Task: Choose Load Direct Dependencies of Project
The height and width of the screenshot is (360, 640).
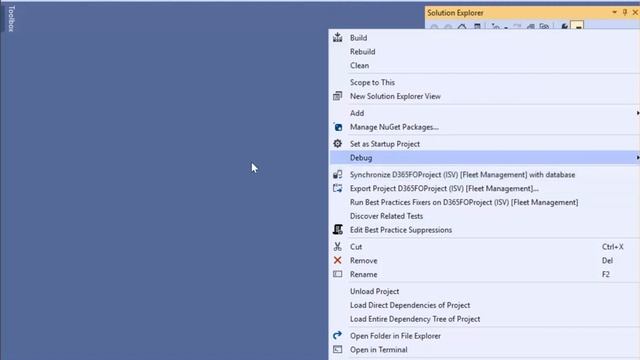Action: pos(410,305)
